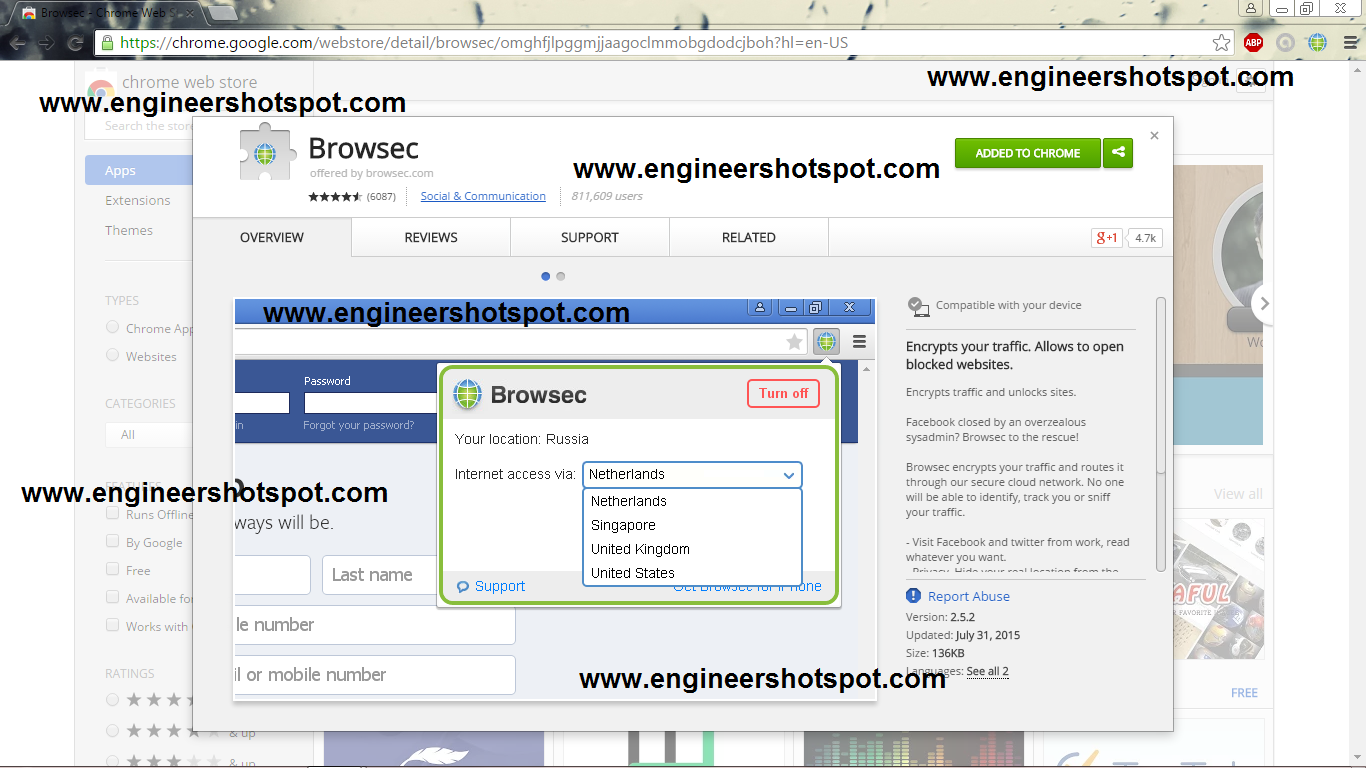Click the gray circular extension icon beside ABP
The width and height of the screenshot is (1366, 768).
click(x=1286, y=43)
